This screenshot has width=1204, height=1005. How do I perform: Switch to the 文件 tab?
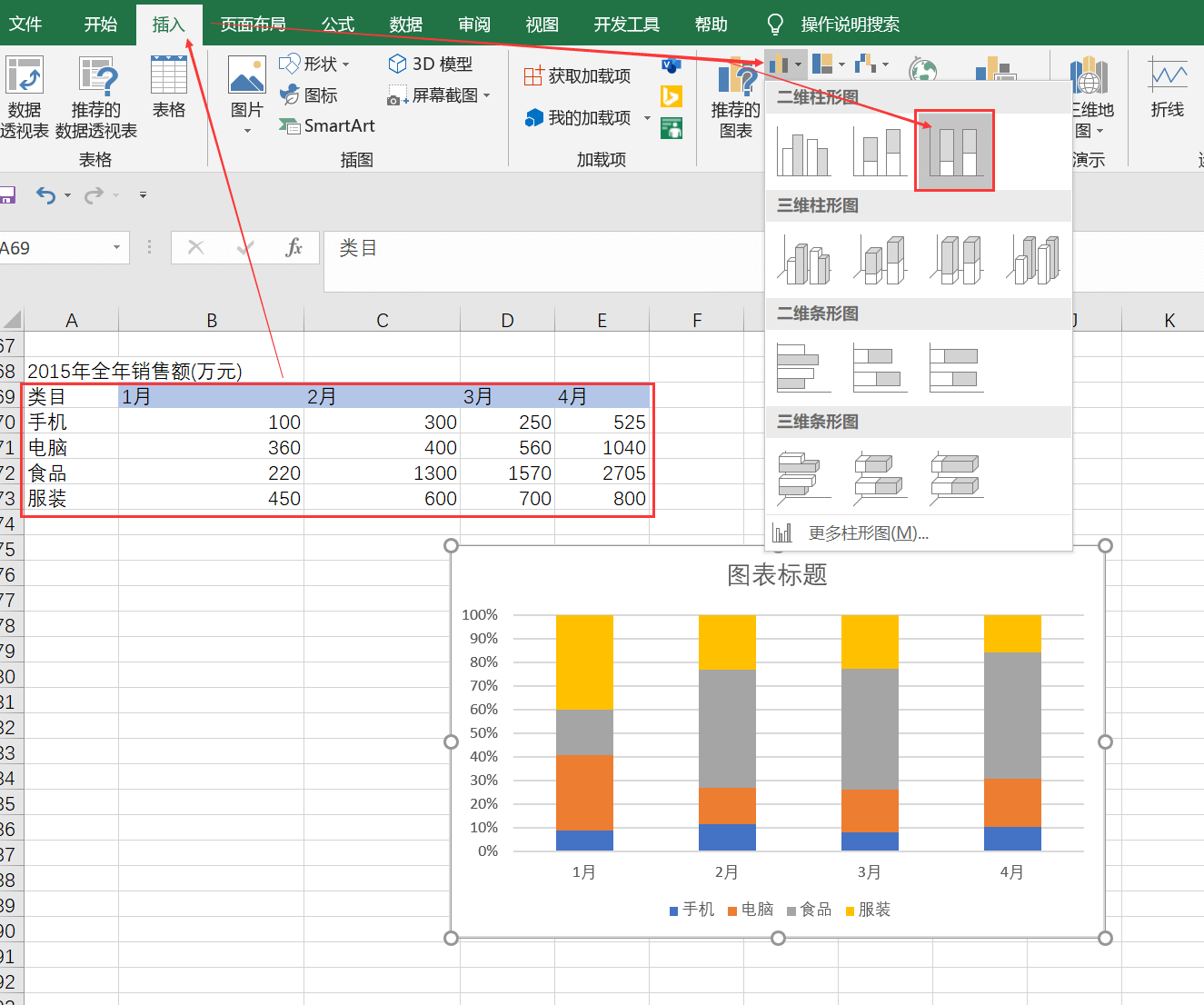25,24
